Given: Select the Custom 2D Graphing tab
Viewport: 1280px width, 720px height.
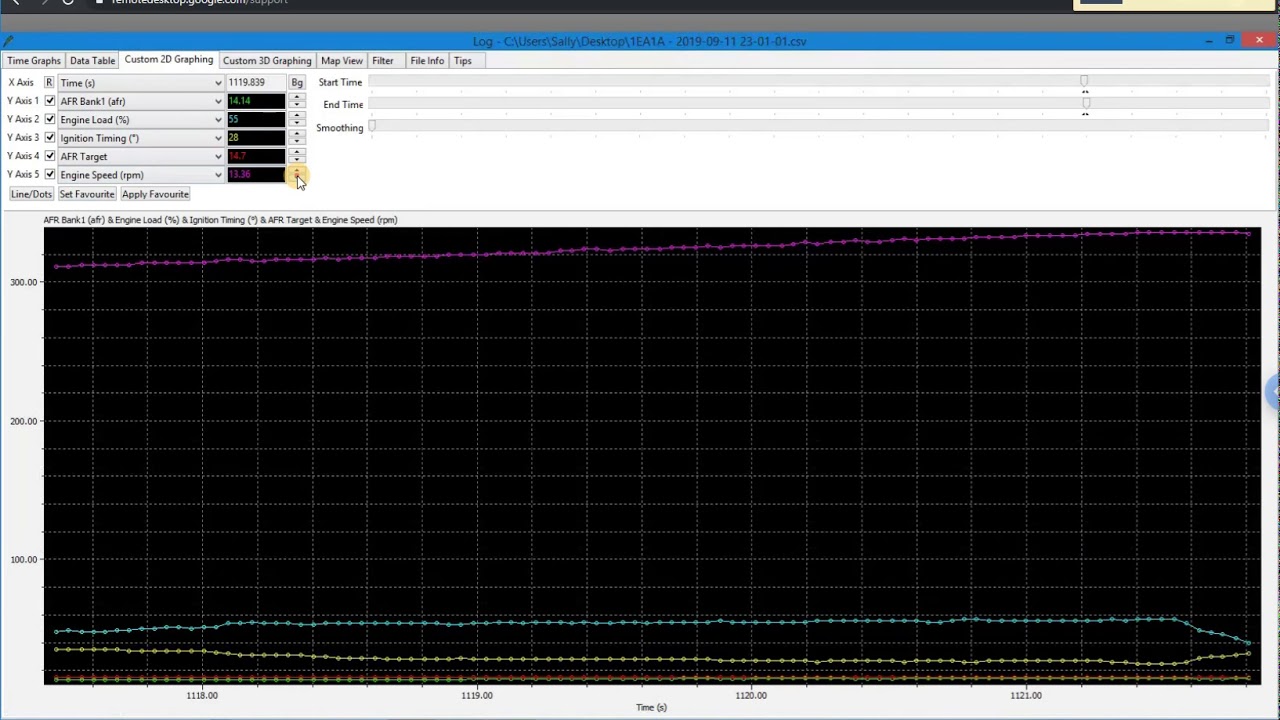Looking at the screenshot, I should 169,60.
